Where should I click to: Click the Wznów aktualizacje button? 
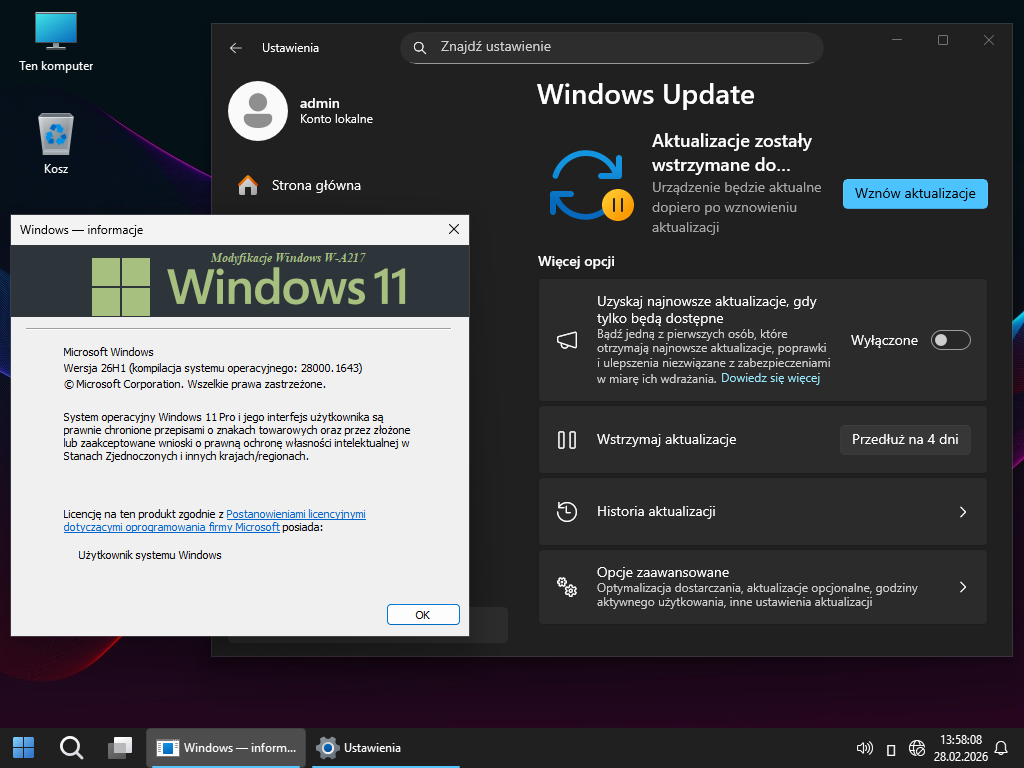coord(914,194)
